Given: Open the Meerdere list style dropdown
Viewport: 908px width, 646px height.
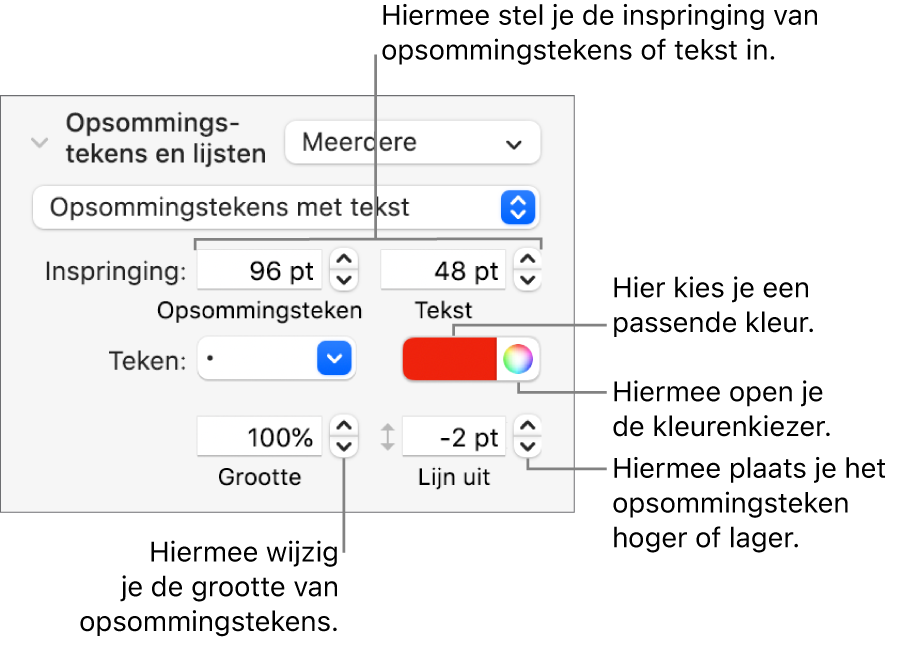Looking at the screenshot, I should tap(412, 143).
